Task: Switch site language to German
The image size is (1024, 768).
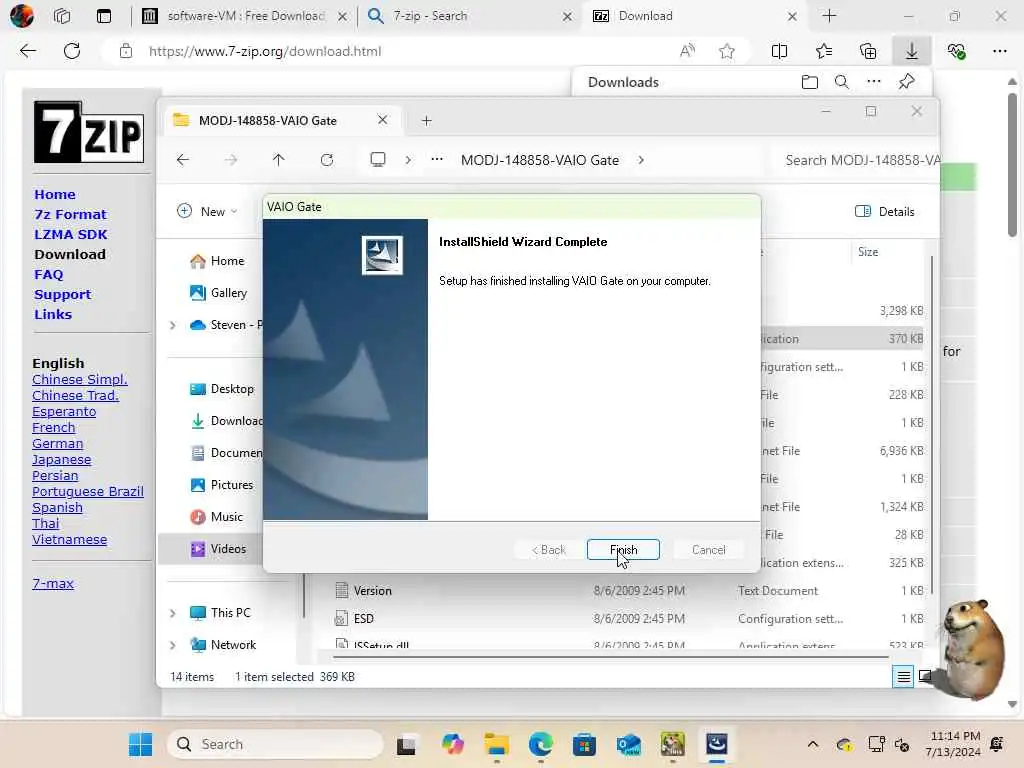Action: point(57,443)
